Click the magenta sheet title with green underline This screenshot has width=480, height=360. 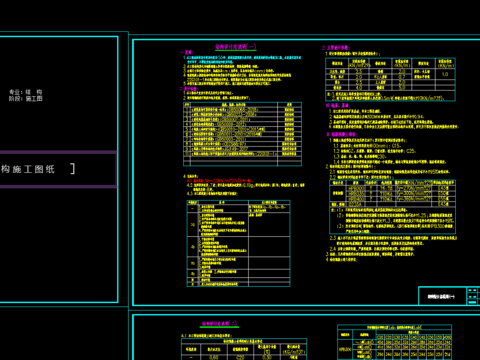point(236,47)
